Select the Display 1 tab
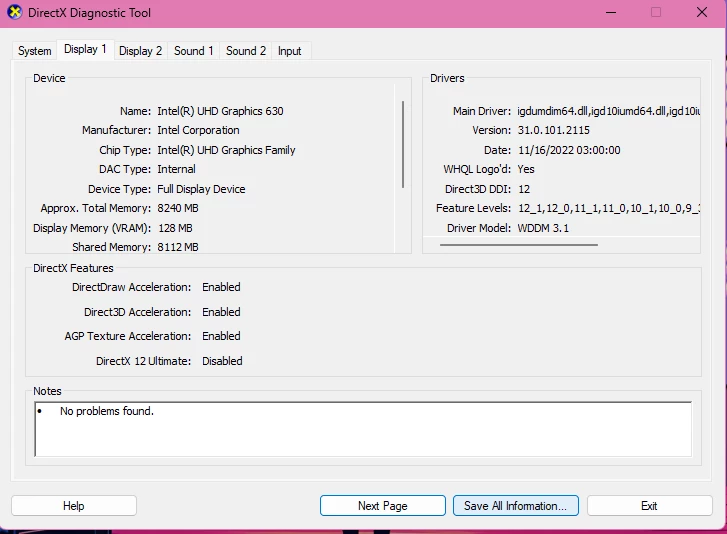This screenshot has height=534, width=727. [85, 49]
